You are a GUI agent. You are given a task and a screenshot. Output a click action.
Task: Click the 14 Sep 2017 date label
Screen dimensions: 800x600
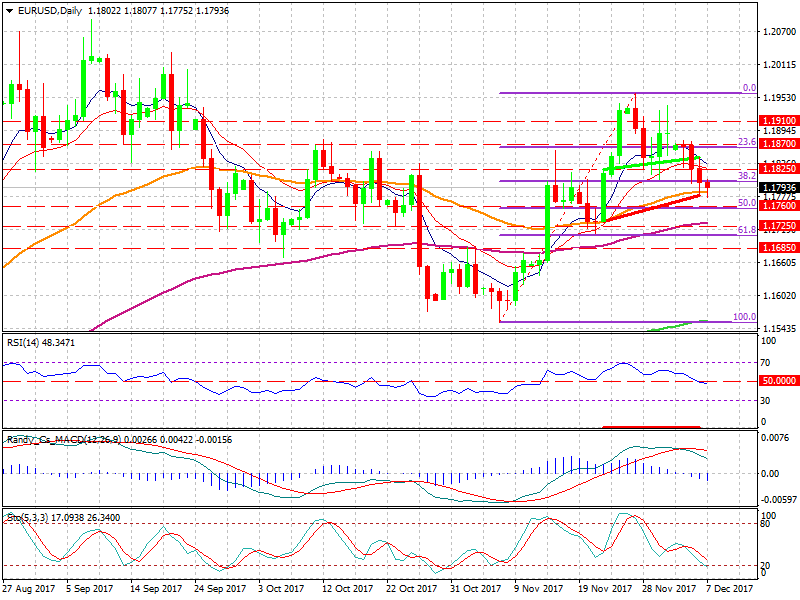click(x=156, y=589)
